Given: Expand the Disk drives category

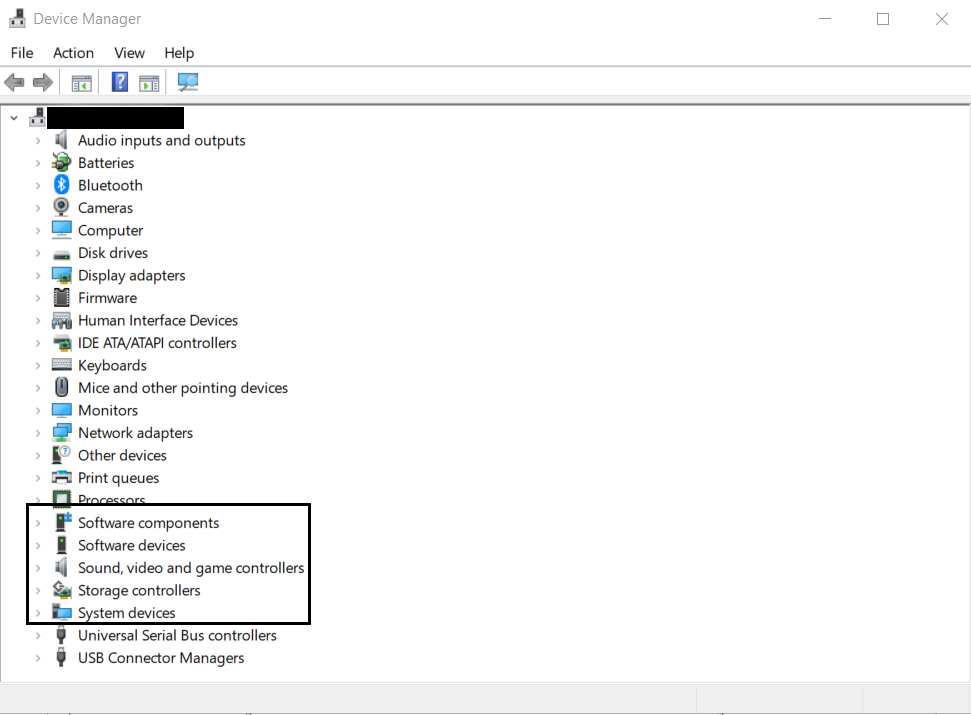Looking at the screenshot, I should [38, 253].
